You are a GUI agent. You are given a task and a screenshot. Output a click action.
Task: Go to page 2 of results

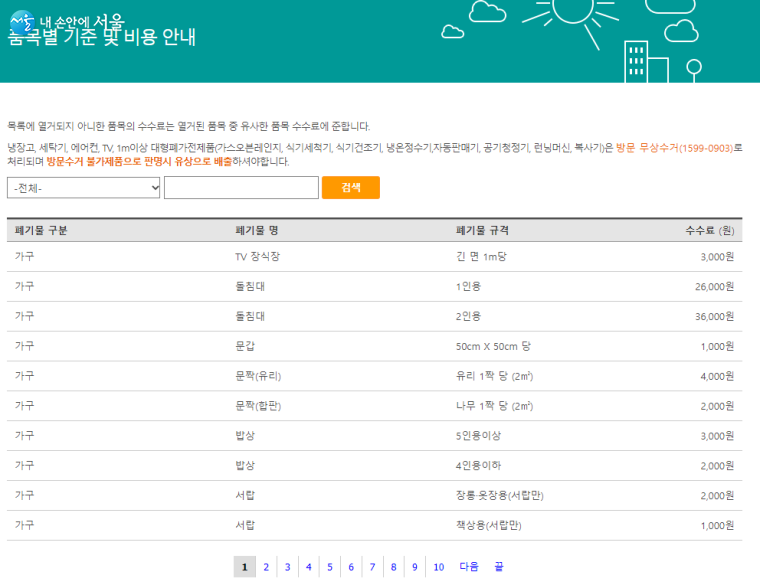[266, 567]
